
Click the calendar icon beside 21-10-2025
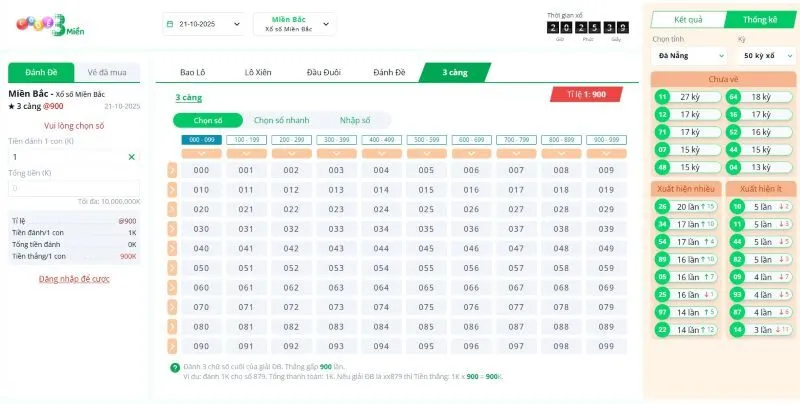pyautogui.click(x=170, y=24)
